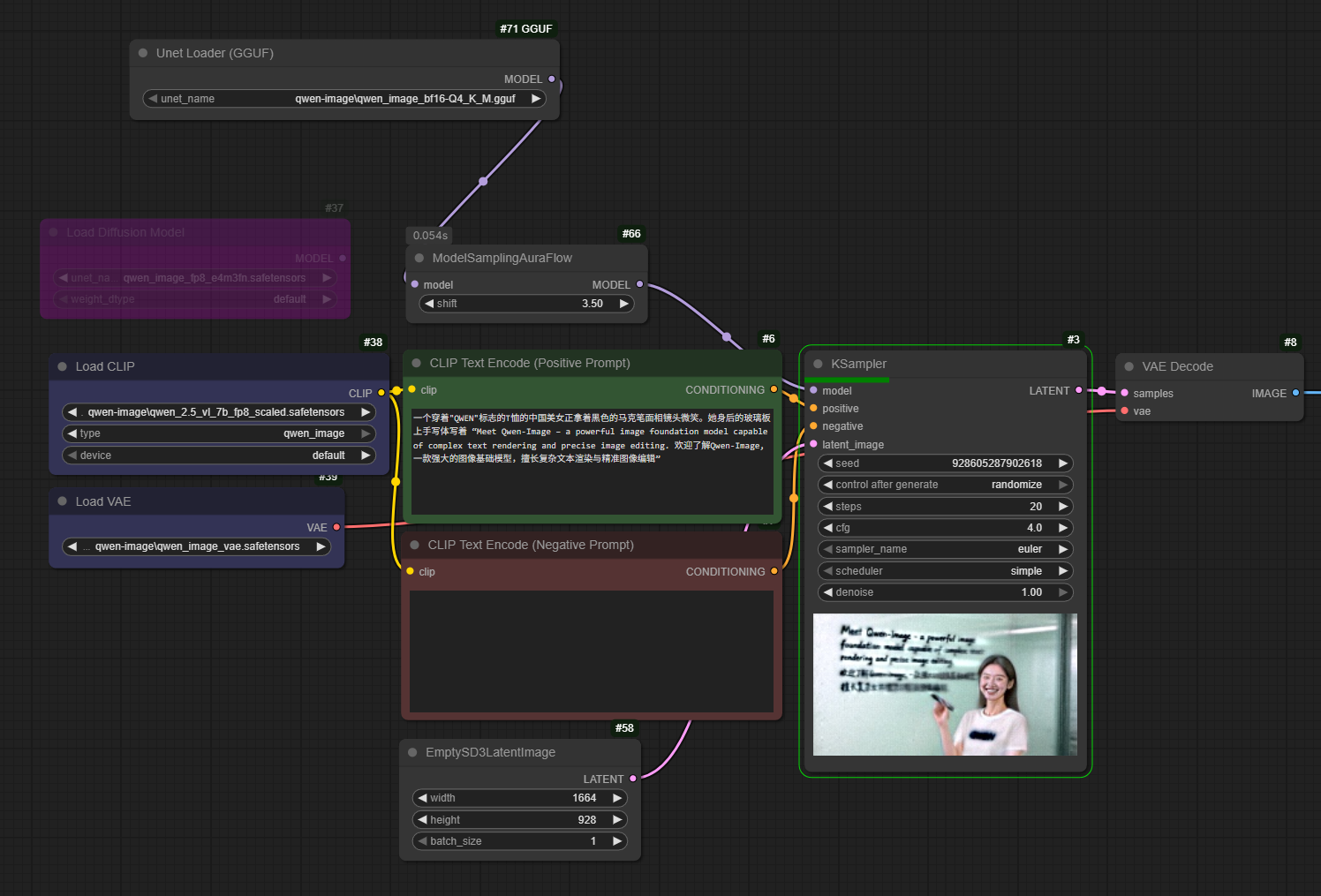Click IMAGE output socket on VAE Decode

click(x=1296, y=393)
